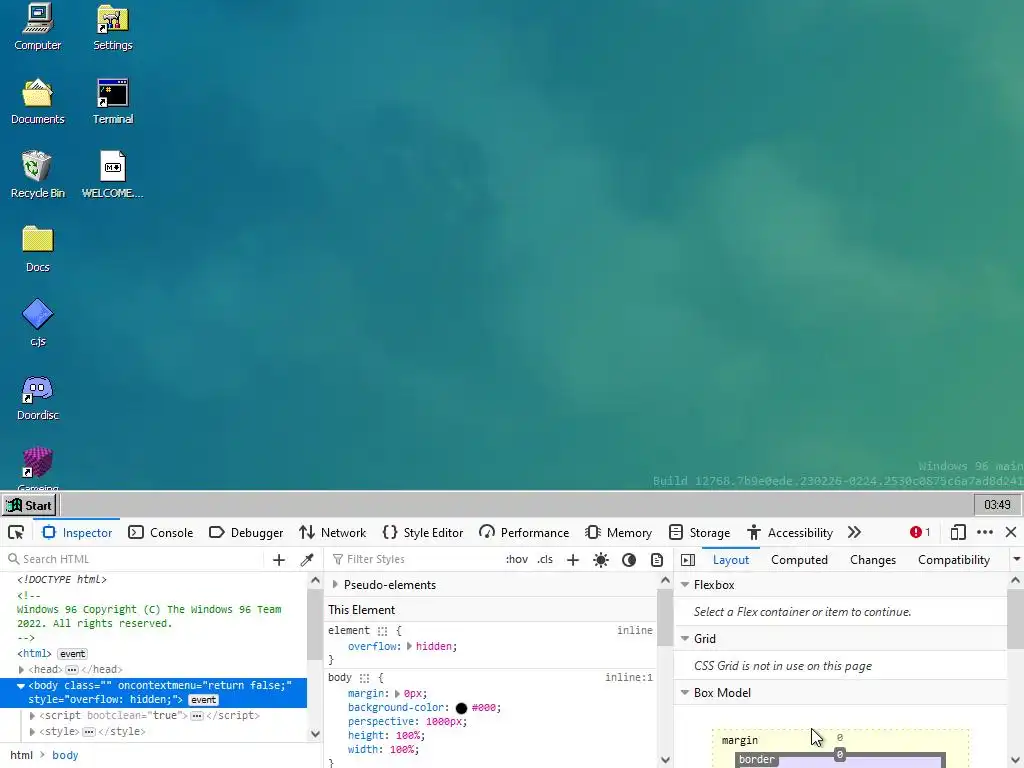Open the Settings desktop icon
This screenshot has height=768, width=1024.
pos(112,27)
